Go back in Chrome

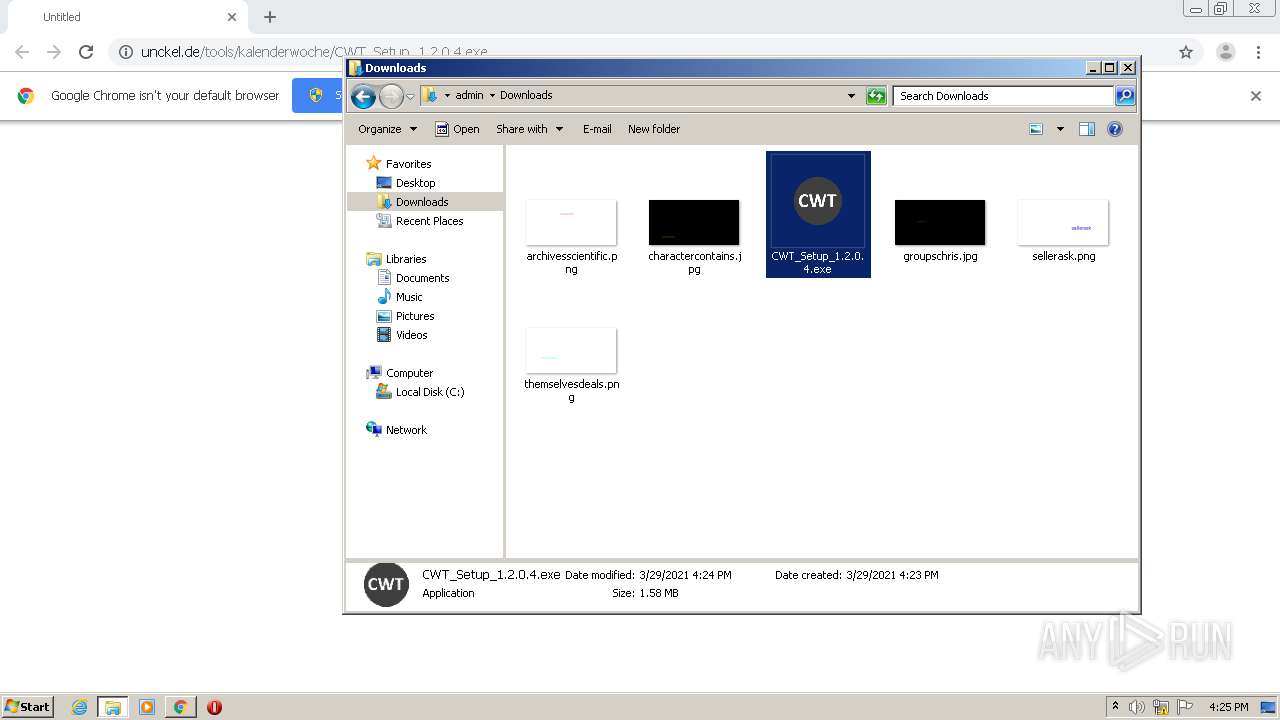click(x=22, y=52)
